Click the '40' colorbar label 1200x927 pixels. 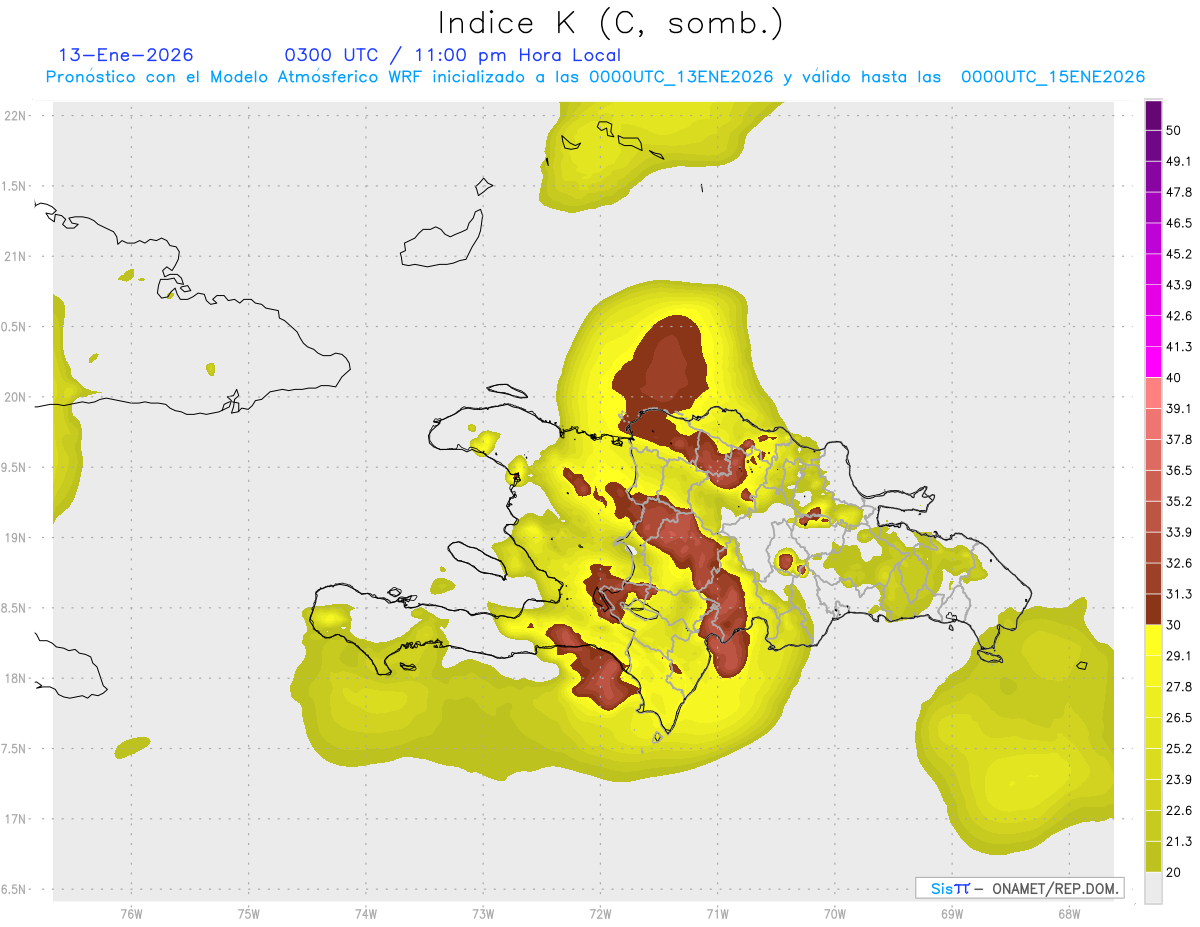1174,378
